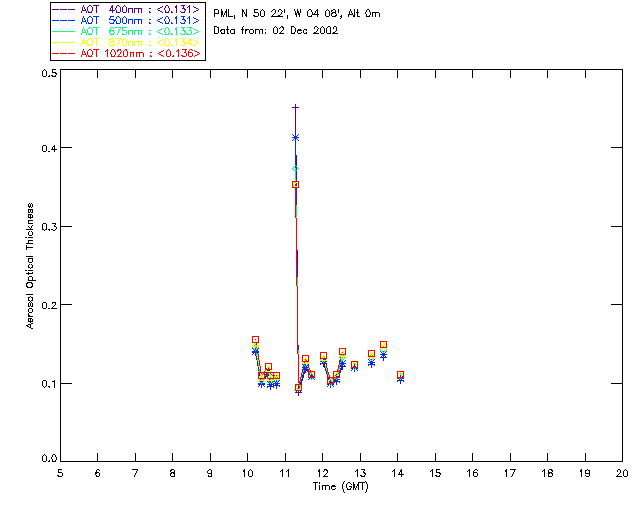The image size is (640, 512).
Task: Click the last data point near 14 GMT
Action: (400, 376)
